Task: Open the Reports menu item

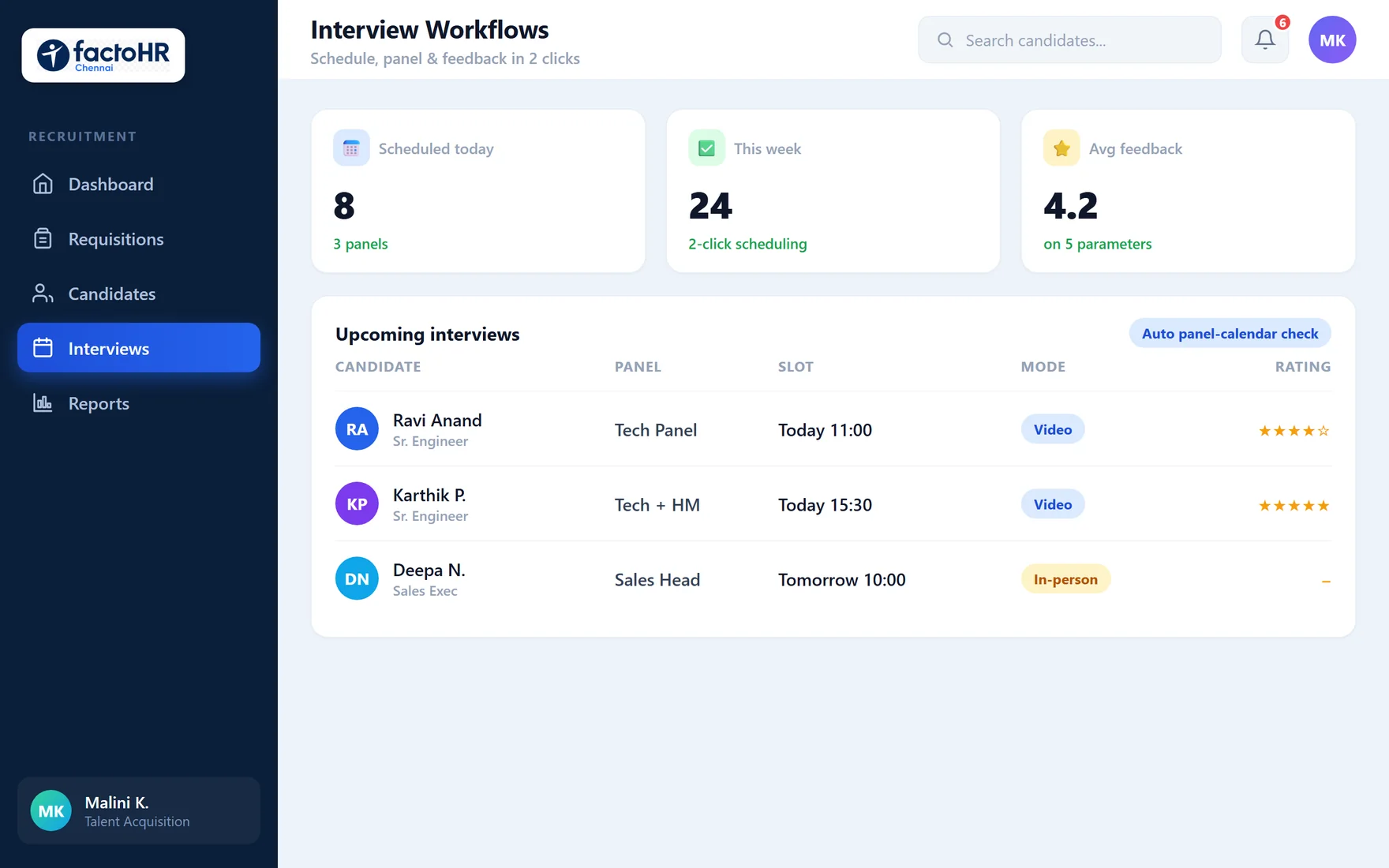Action: click(139, 403)
